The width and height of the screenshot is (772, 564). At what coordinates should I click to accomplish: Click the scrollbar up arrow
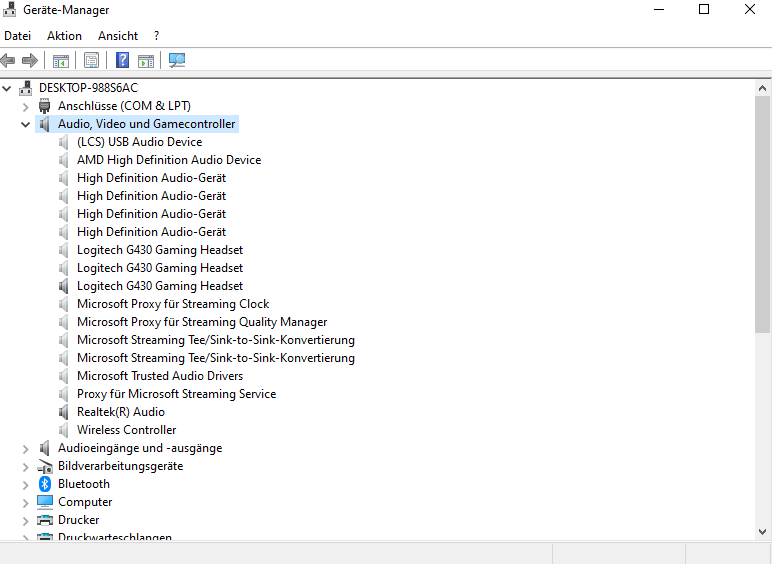pos(763,89)
